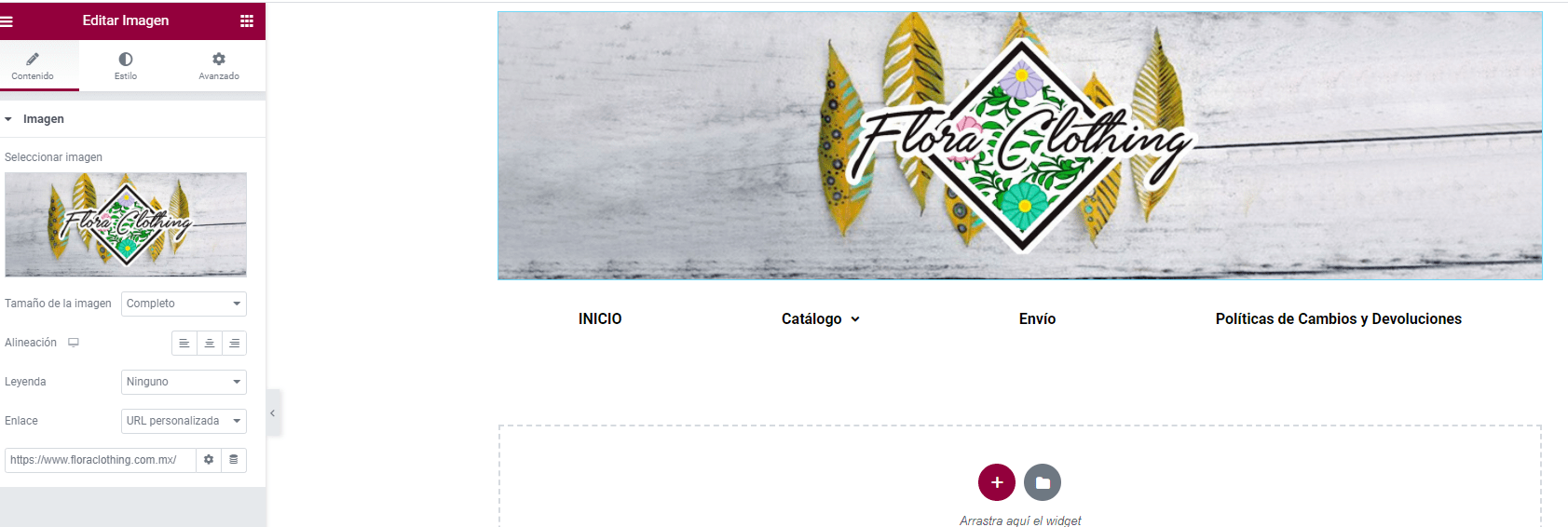This screenshot has width=1568, height=527.
Task: Open the widgets grid panel
Action: (247, 20)
